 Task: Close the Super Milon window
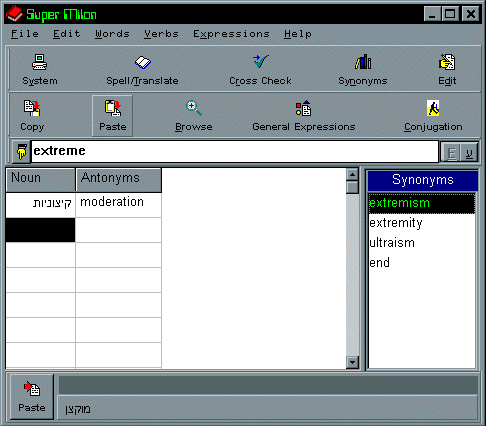point(471,14)
